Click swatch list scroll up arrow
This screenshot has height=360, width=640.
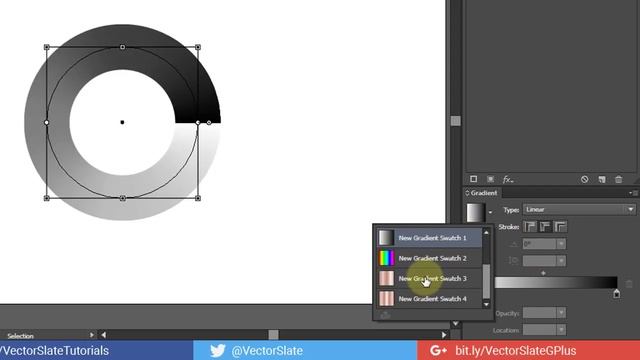(486, 232)
